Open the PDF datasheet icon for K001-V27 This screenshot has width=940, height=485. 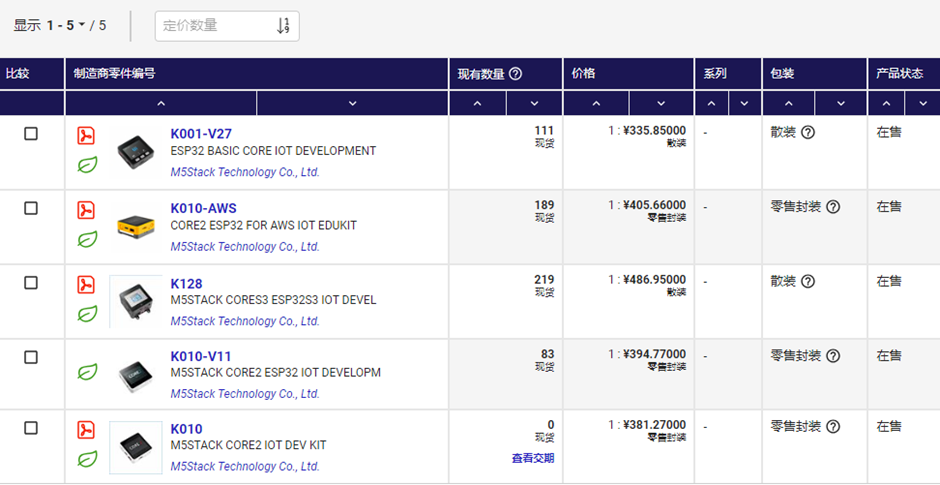point(87,136)
